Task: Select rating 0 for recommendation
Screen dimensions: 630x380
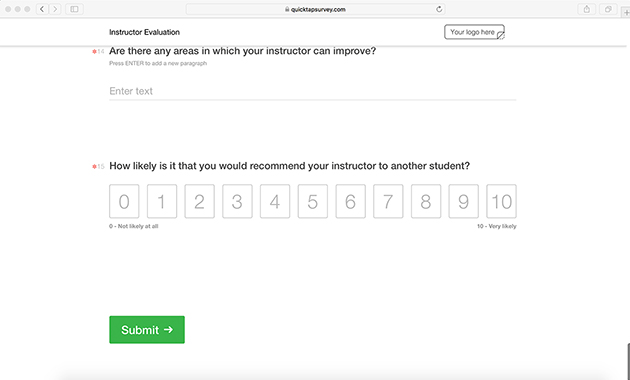Action: click(x=124, y=201)
